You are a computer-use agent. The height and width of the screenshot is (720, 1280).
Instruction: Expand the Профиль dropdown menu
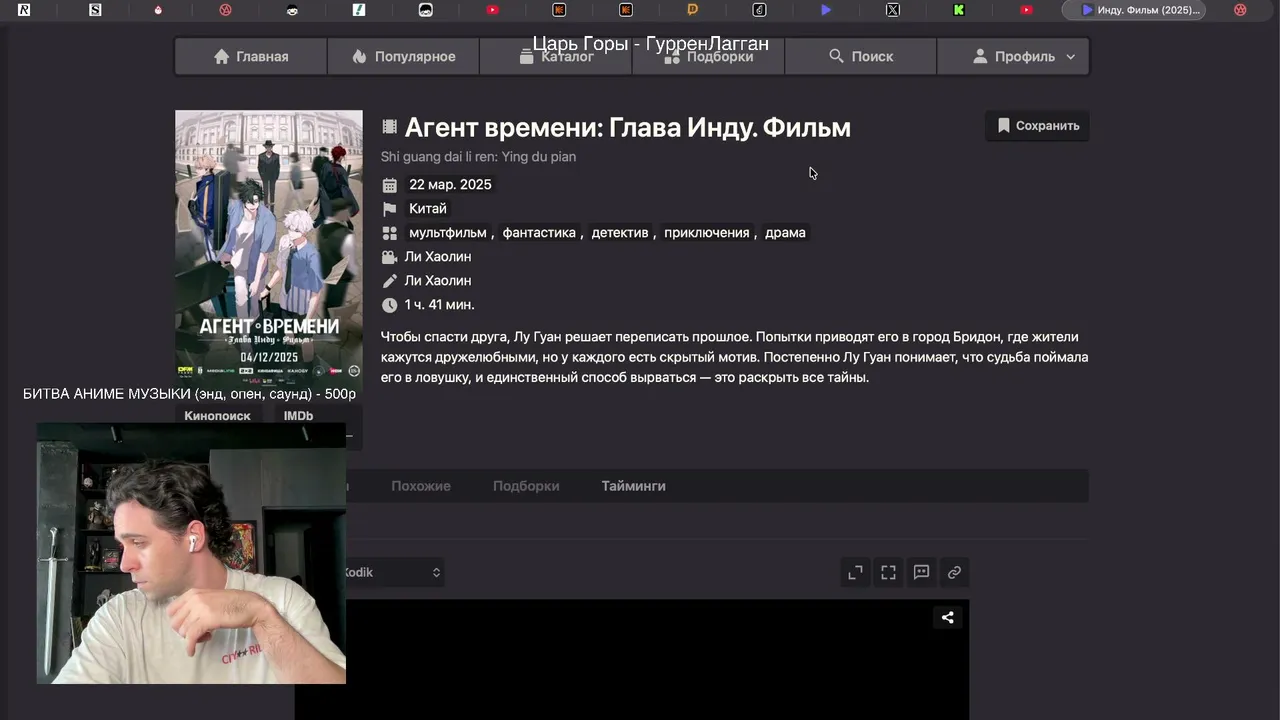1013,57
